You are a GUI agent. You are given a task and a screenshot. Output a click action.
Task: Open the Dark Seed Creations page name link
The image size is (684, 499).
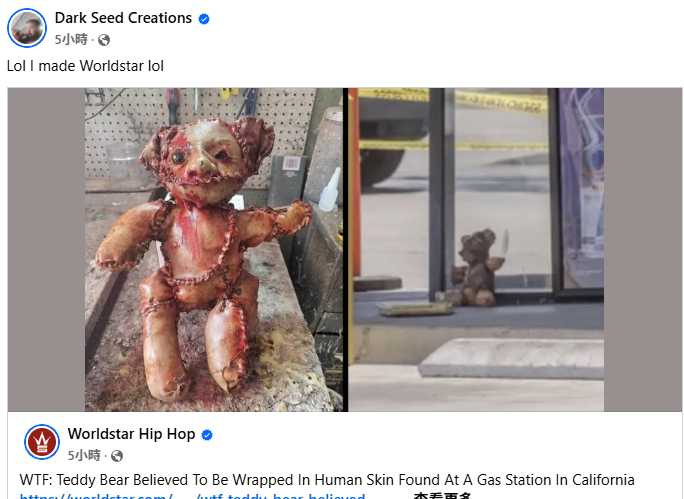tap(123, 18)
